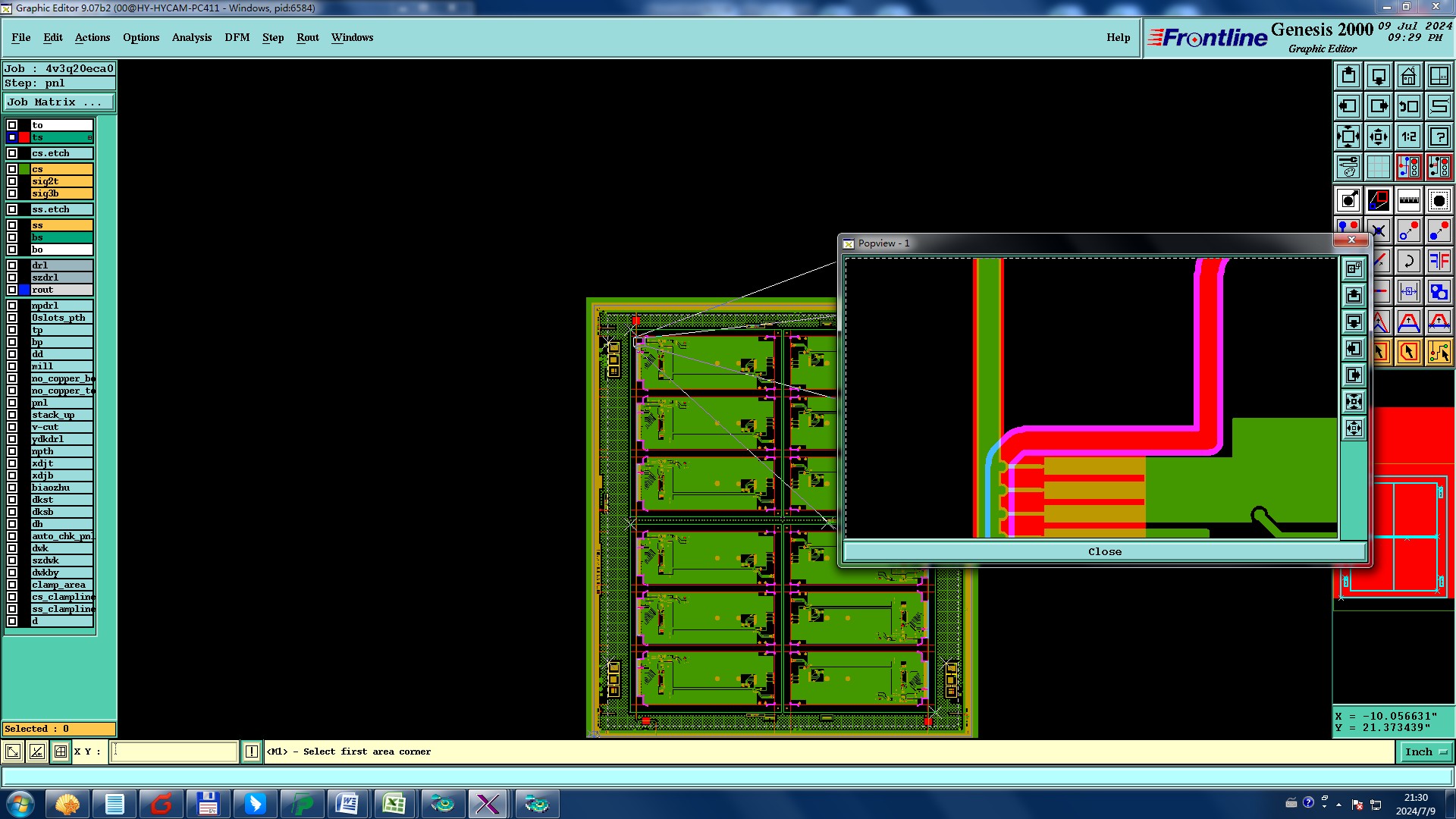Click the pan left arrow icon
The image size is (1456, 819).
(x=1348, y=106)
